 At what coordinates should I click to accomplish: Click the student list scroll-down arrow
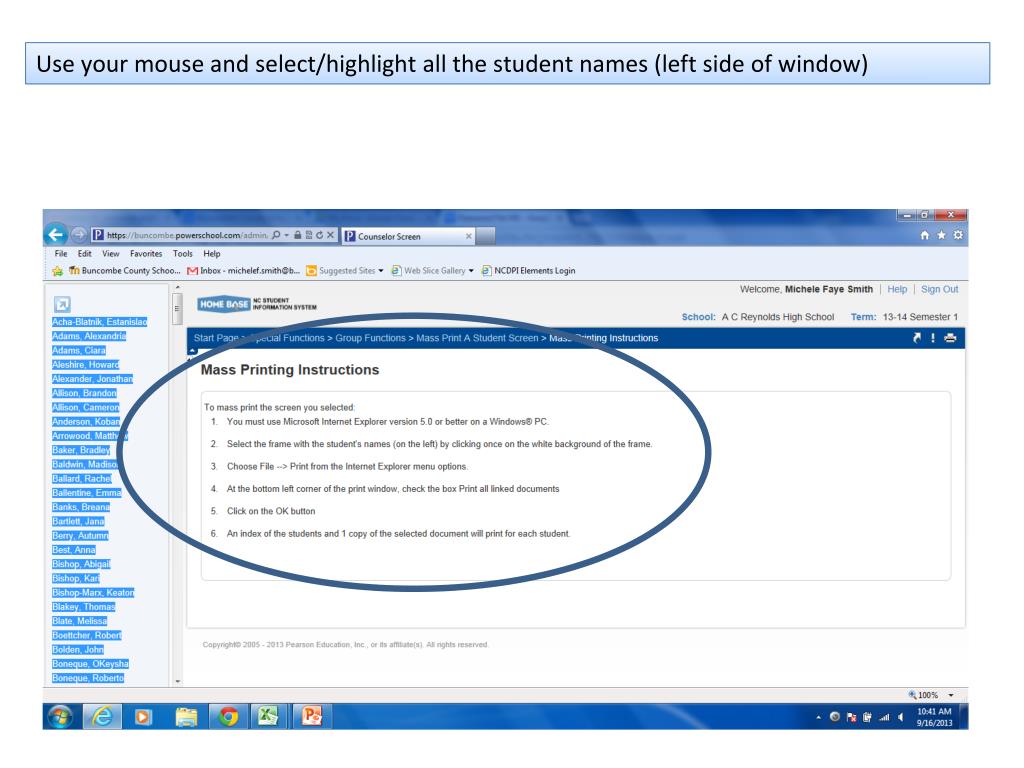coord(178,681)
